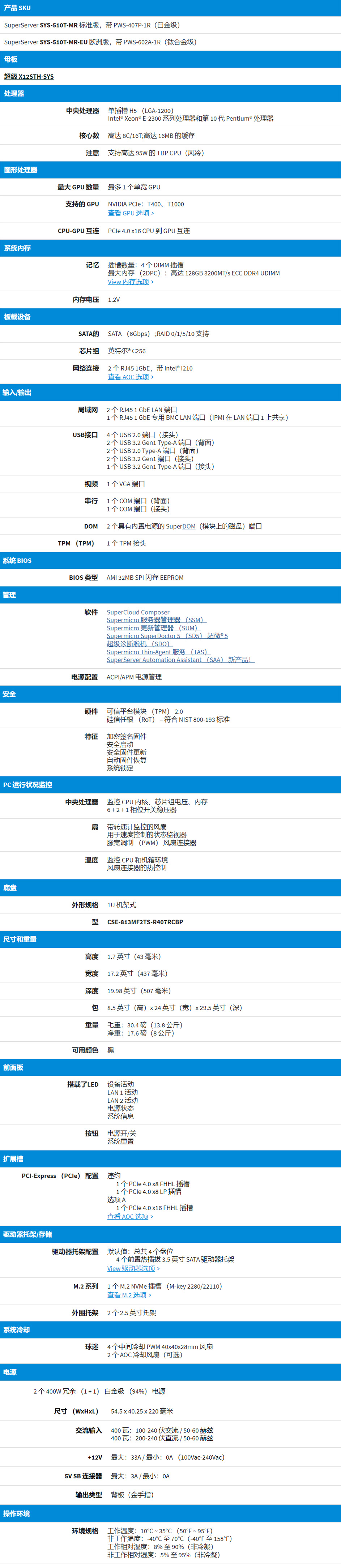Open the SuperDOM link in DOM row

pyautogui.click(x=189, y=527)
